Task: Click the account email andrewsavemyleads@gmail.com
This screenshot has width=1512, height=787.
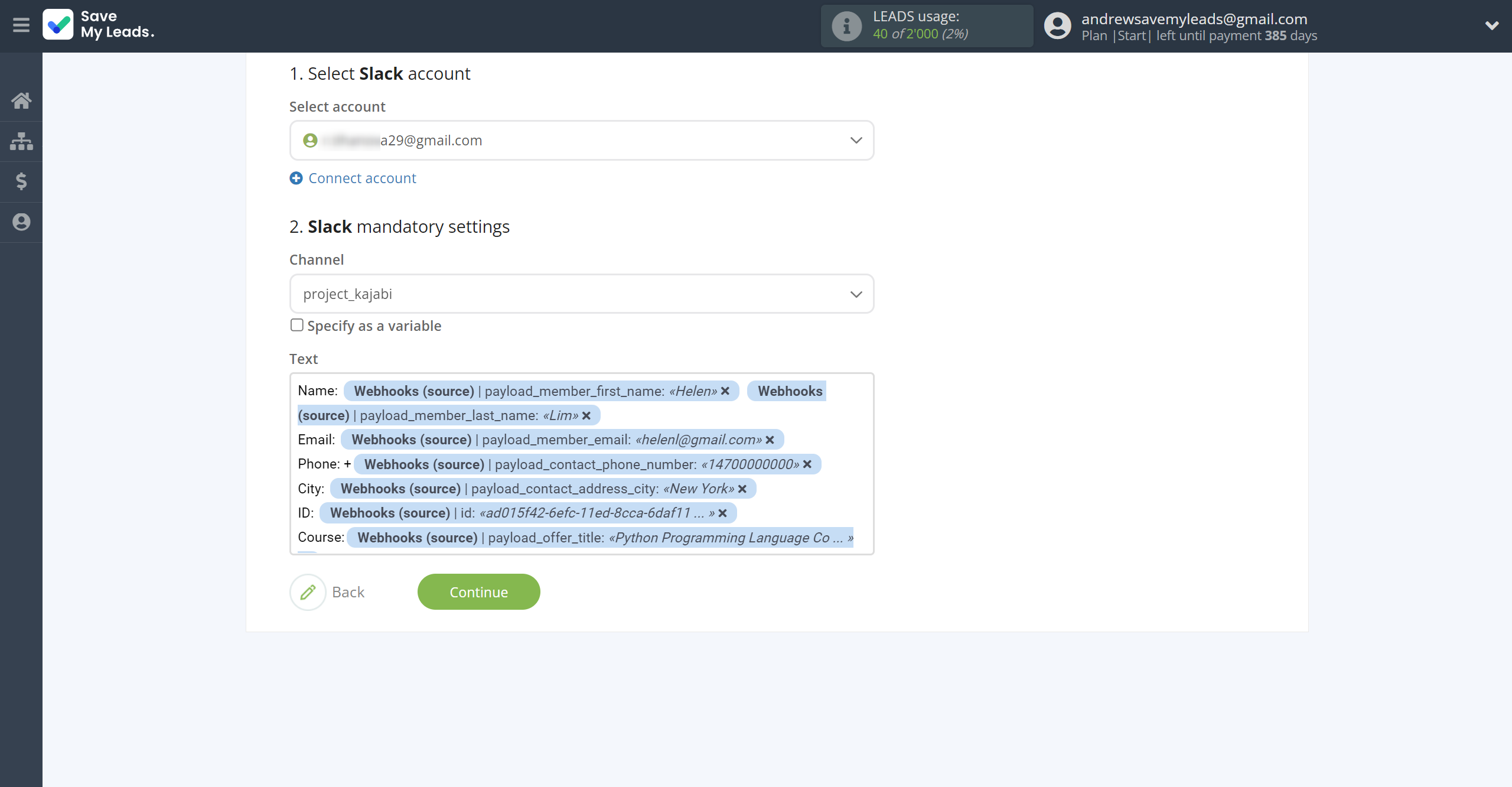Action: (x=1194, y=19)
